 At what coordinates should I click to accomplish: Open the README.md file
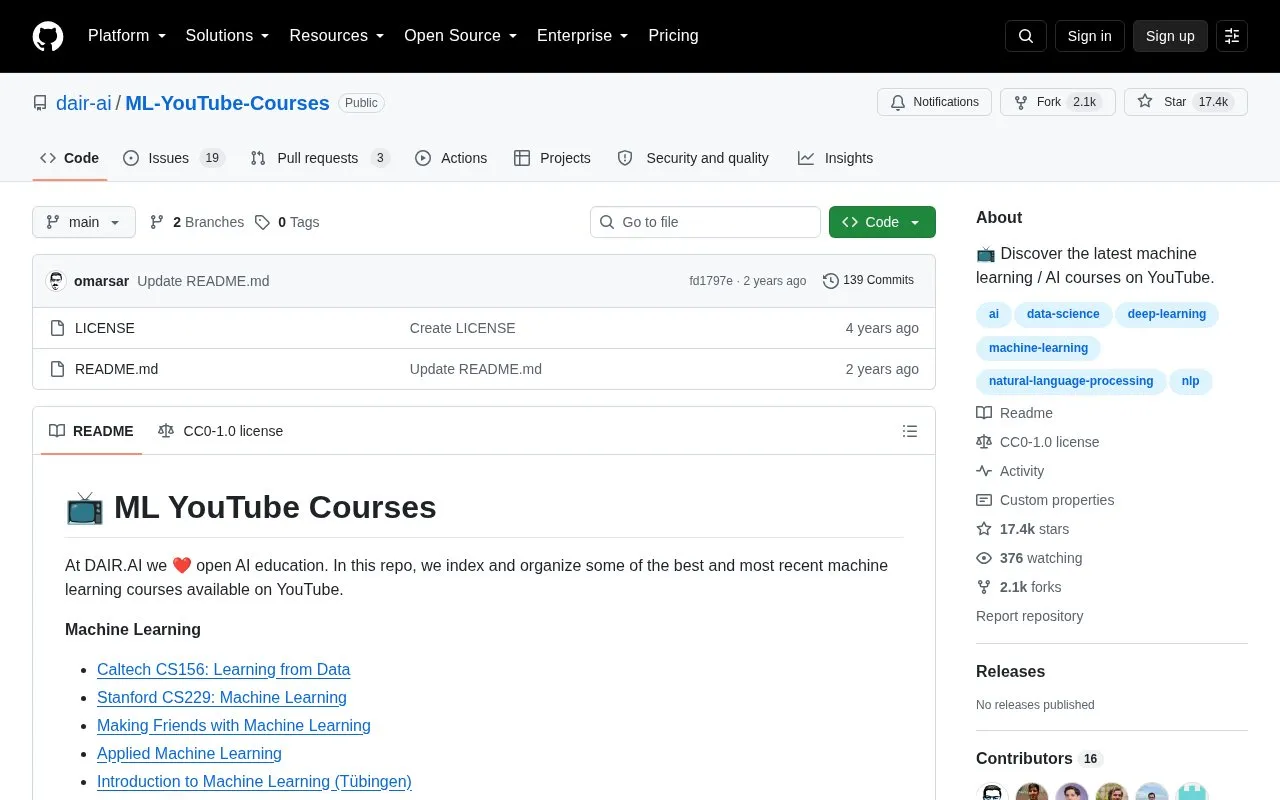click(x=116, y=369)
